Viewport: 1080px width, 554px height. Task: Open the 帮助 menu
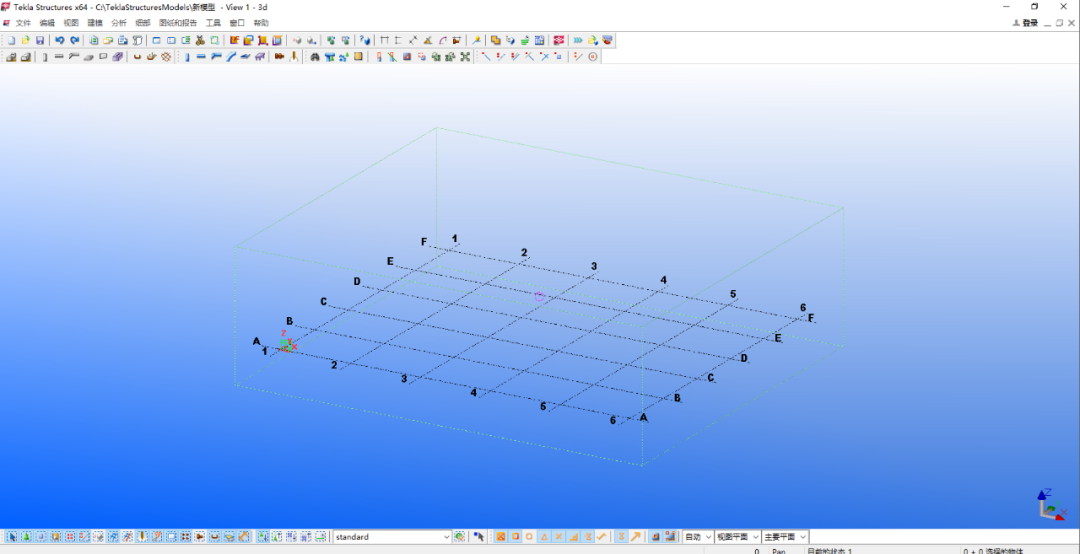[x=261, y=22]
